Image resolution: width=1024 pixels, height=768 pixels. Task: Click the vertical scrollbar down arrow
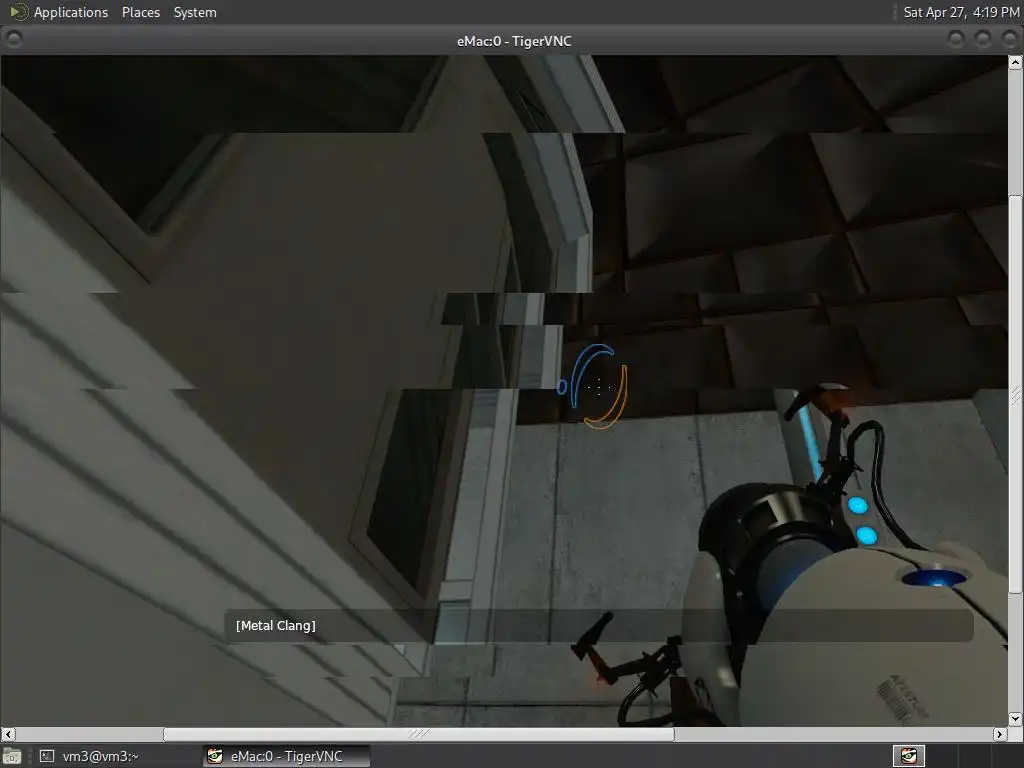(1015, 719)
